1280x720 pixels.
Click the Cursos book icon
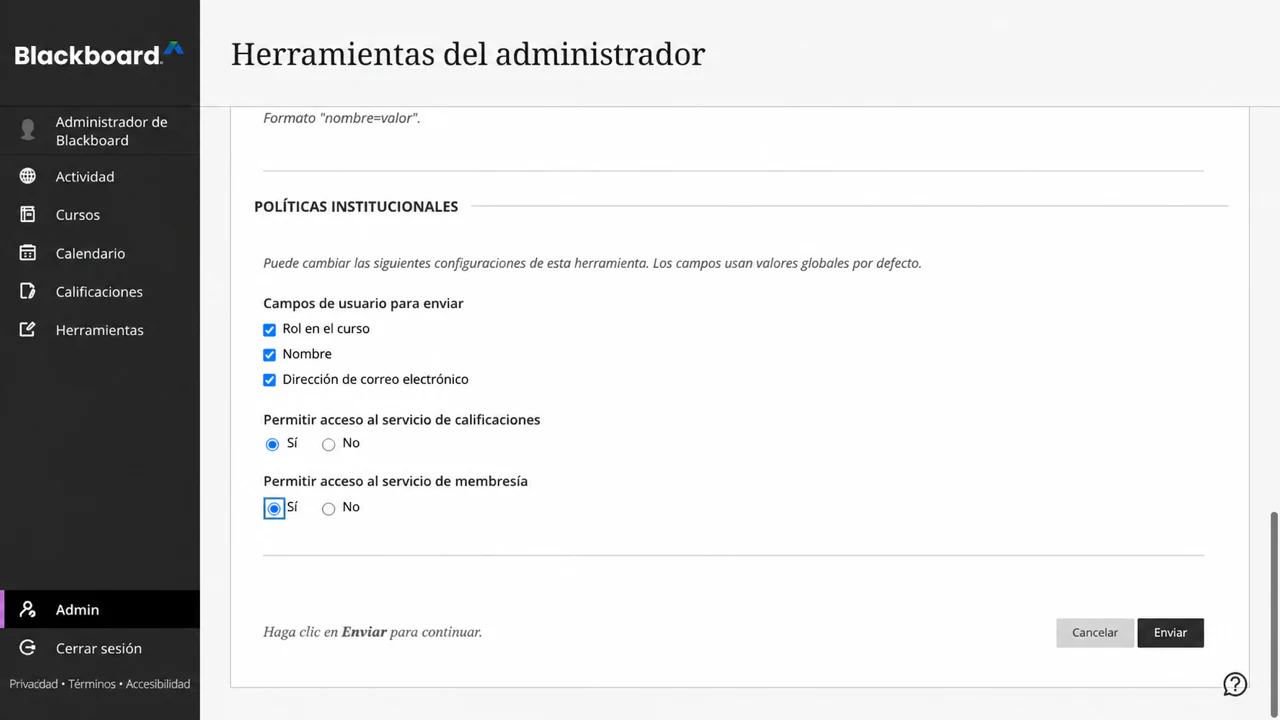point(28,214)
